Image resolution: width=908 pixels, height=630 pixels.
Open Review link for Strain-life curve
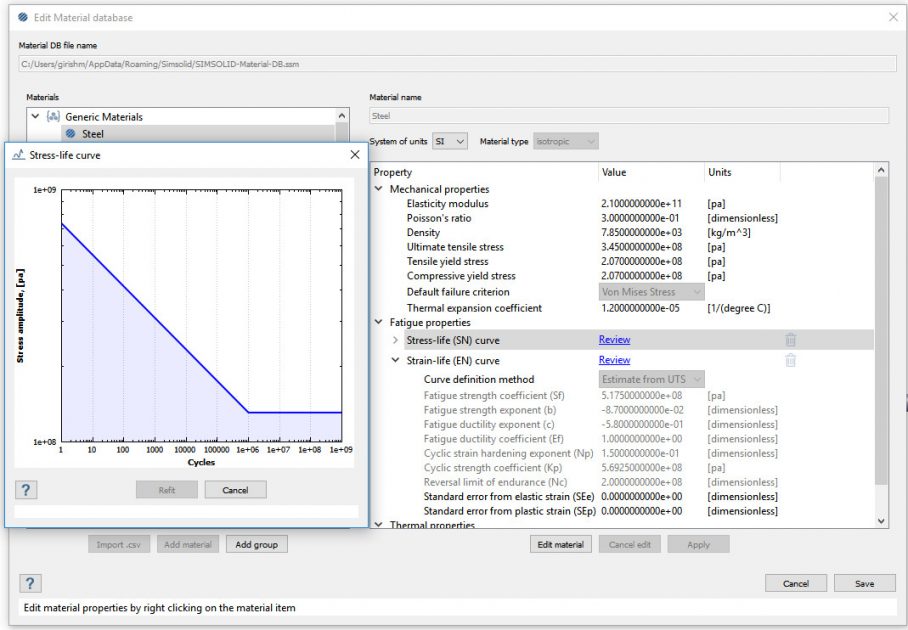(614, 360)
